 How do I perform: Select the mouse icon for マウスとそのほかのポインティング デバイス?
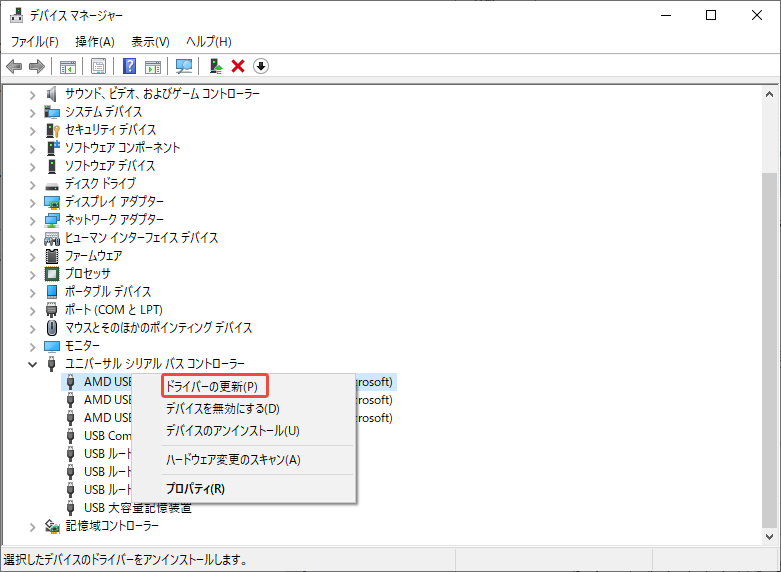point(52,328)
